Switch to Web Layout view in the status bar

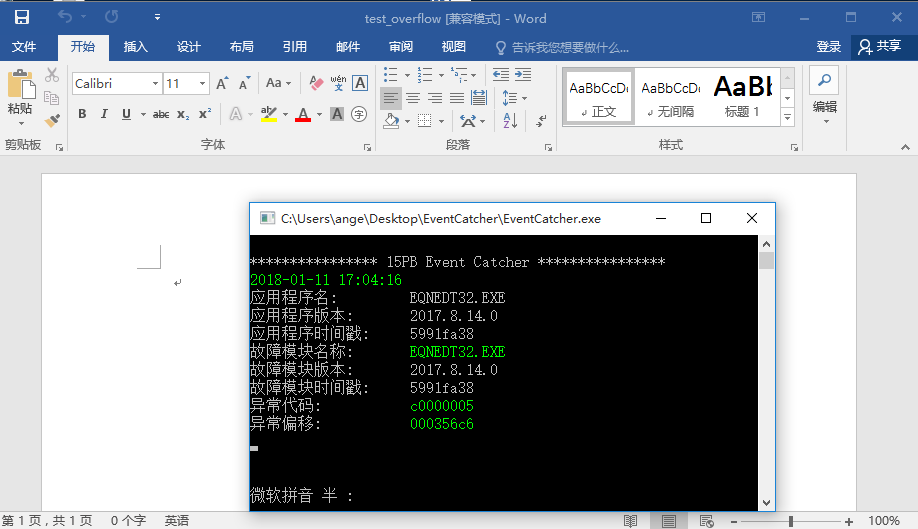[x=707, y=521]
